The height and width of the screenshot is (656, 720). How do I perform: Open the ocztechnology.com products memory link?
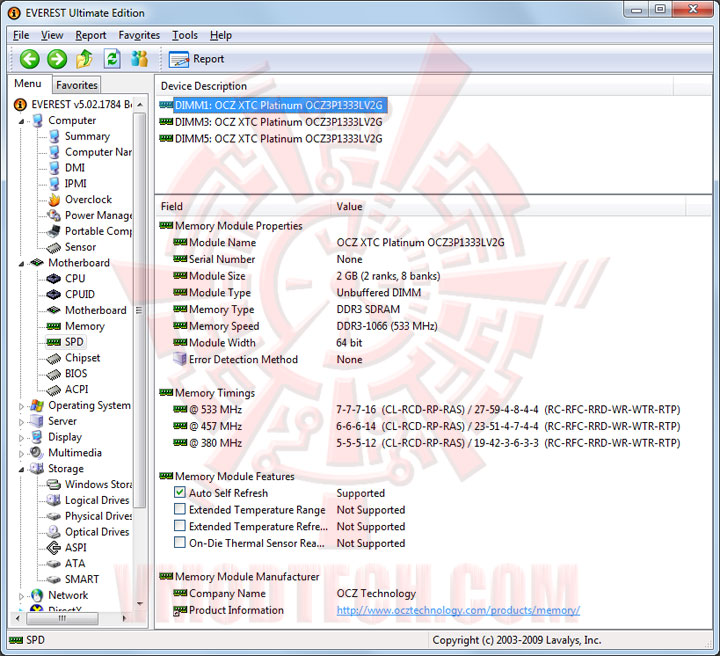click(458, 610)
